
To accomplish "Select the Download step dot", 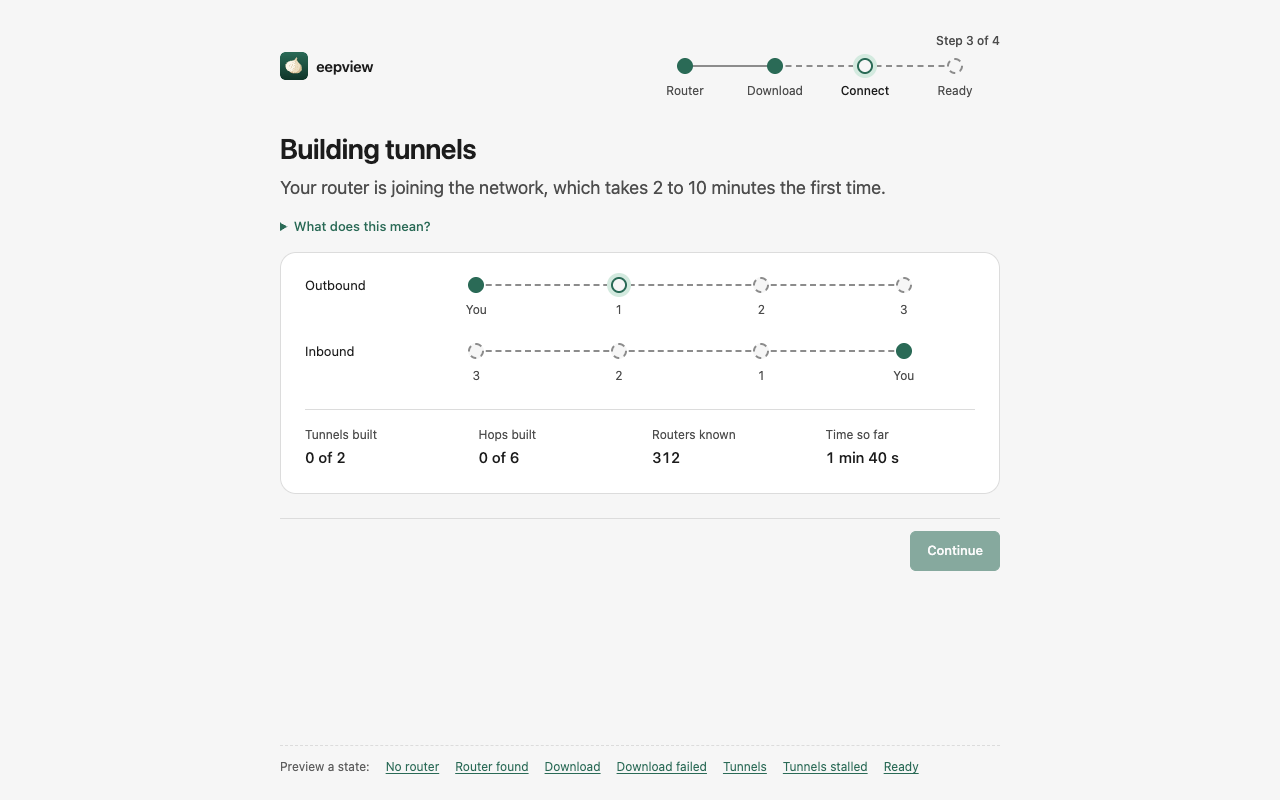I will click(x=775, y=66).
